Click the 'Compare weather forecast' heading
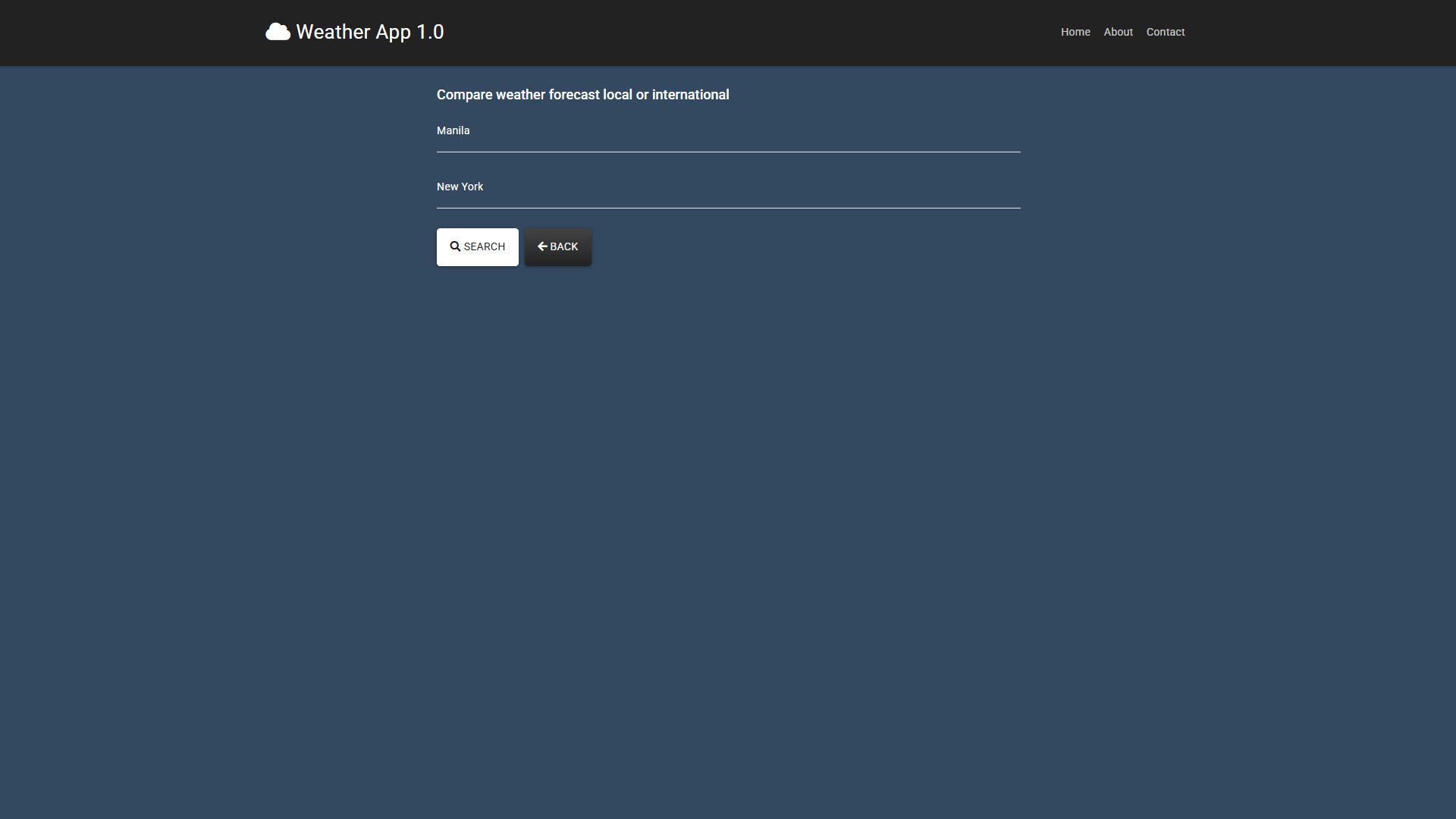Viewport: 1456px width, 819px height. tap(582, 95)
